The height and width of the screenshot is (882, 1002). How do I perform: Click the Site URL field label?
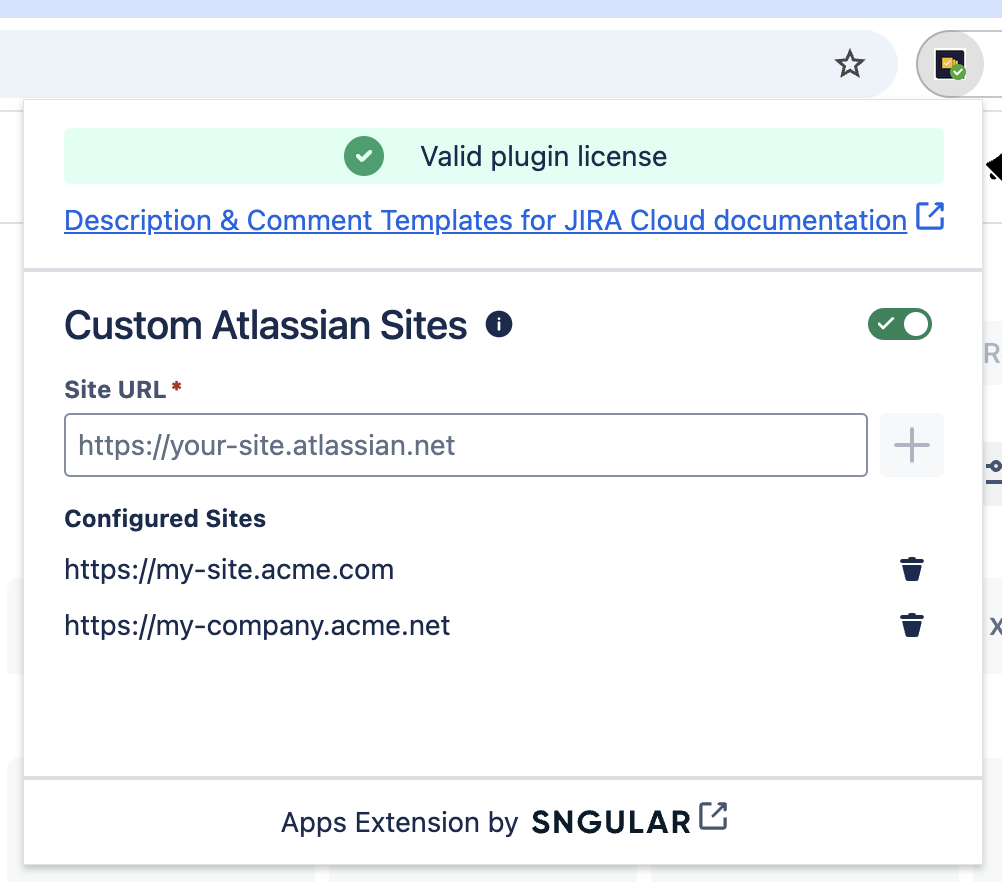click(x=115, y=389)
